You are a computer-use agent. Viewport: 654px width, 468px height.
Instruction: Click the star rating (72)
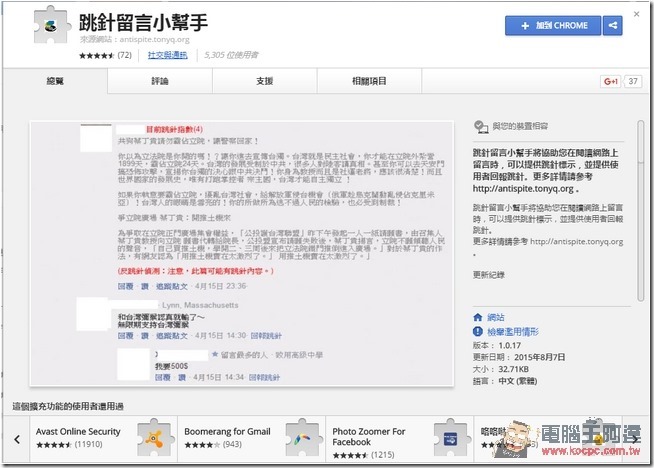(105, 55)
